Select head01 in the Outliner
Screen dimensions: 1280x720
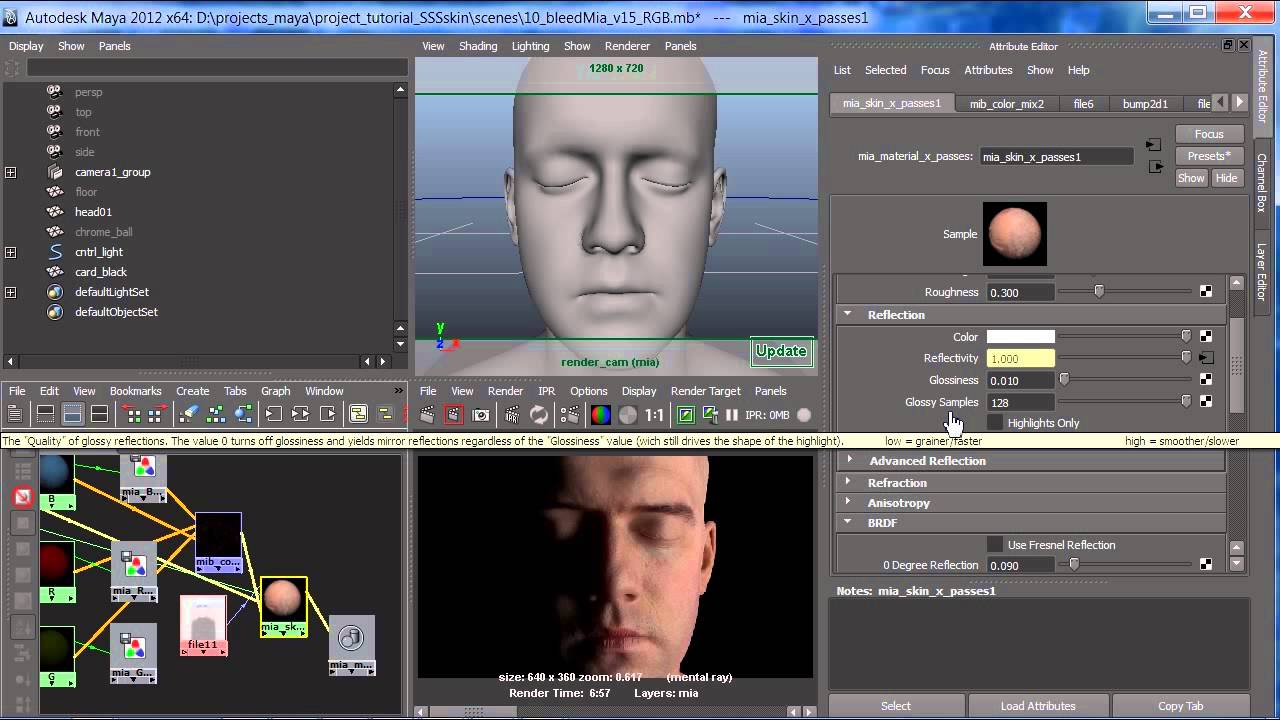[93, 212]
